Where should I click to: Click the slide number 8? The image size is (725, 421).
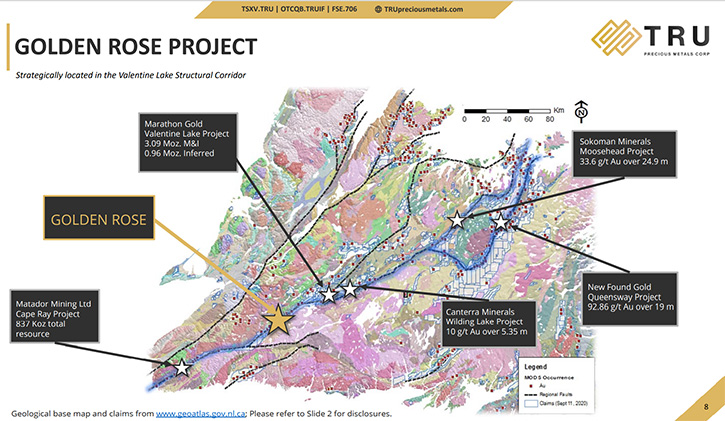pyautogui.click(x=706, y=407)
